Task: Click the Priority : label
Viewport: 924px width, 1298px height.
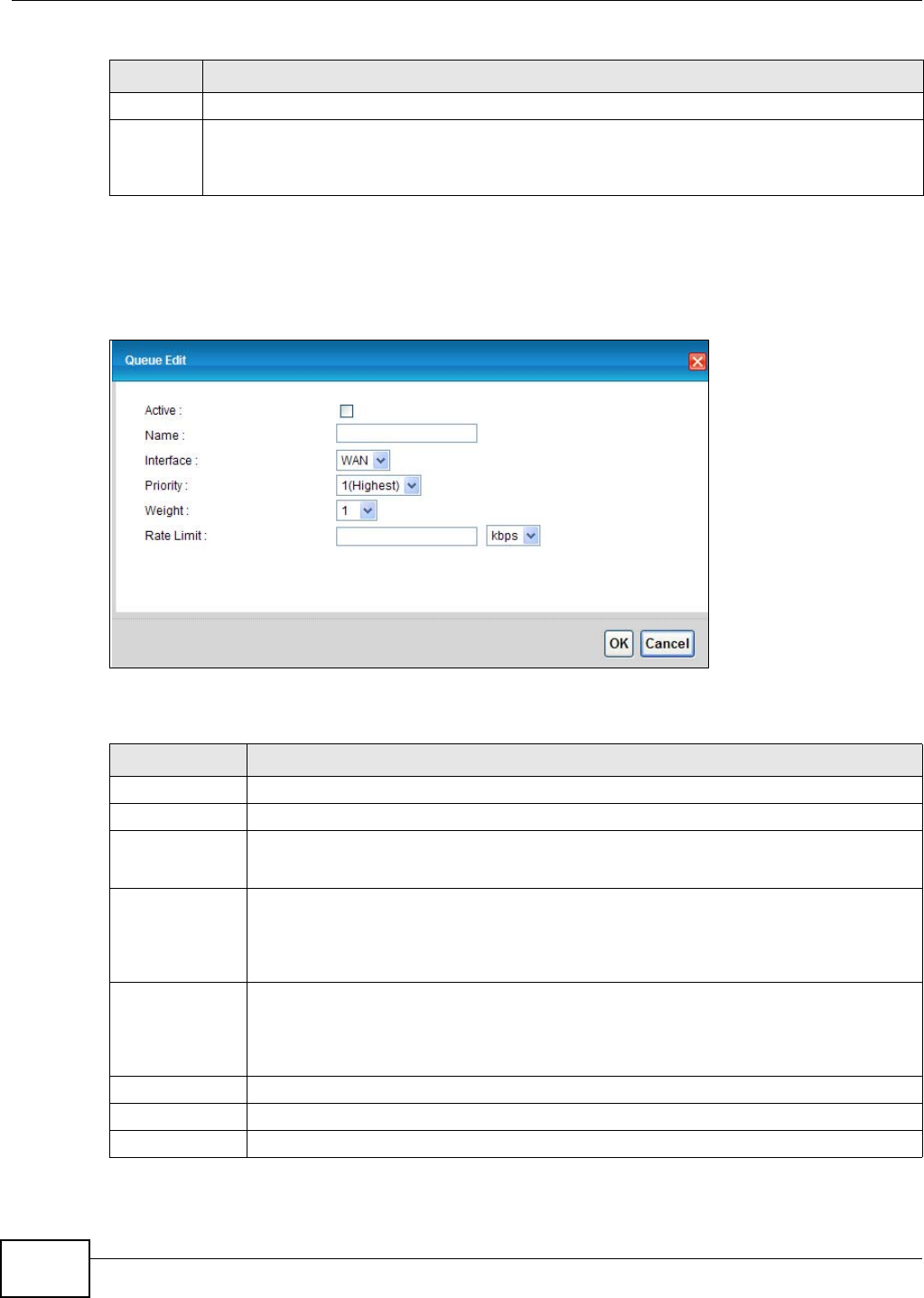Action: [x=166, y=486]
